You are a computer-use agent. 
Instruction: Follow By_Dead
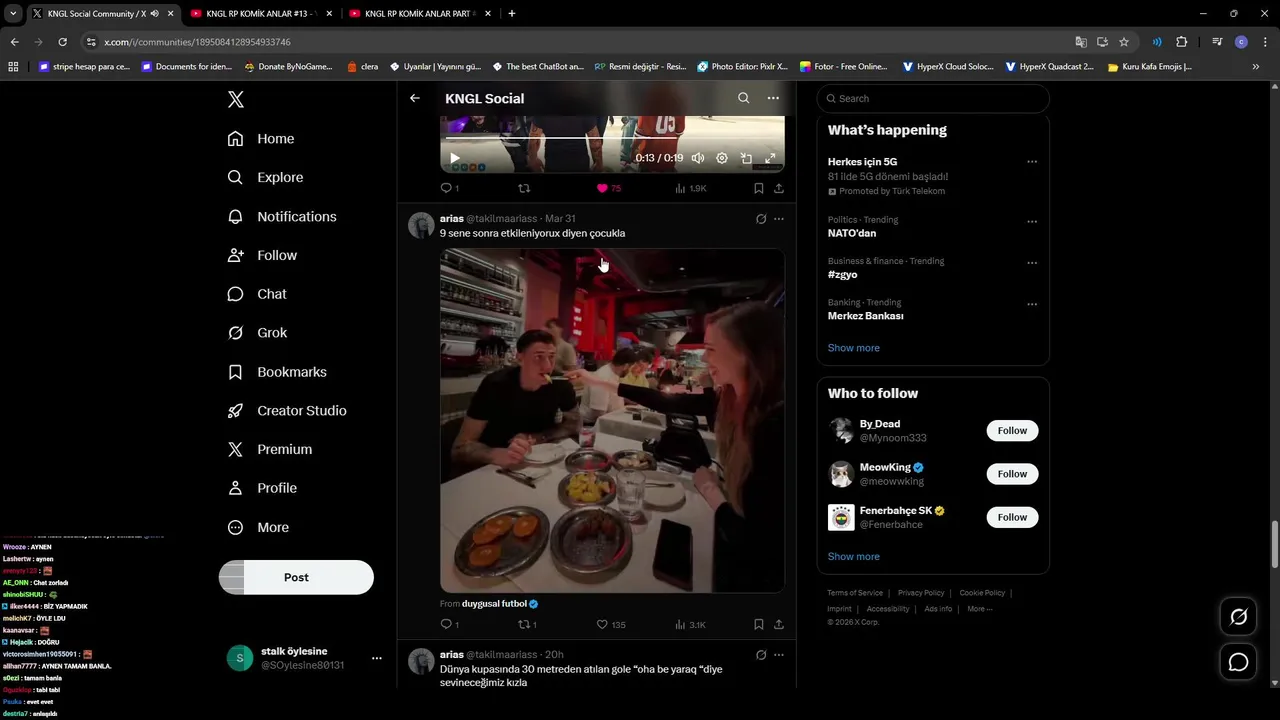[x=1012, y=431]
